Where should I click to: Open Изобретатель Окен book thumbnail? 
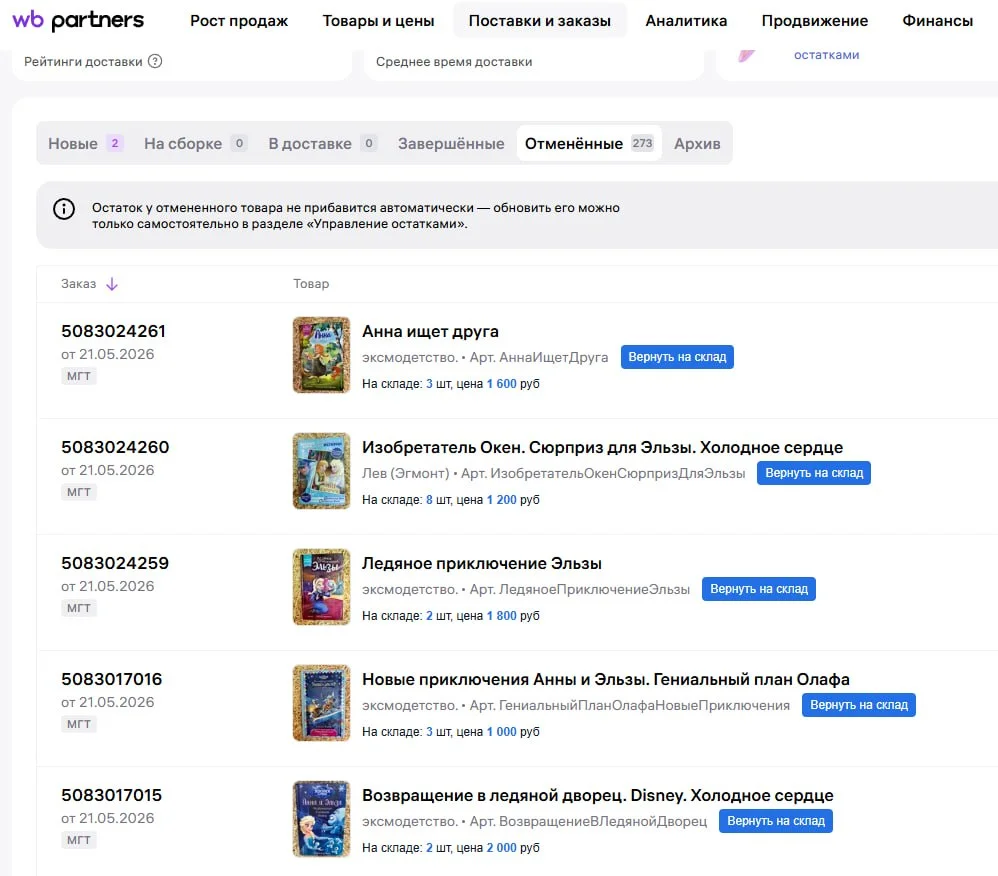(x=321, y=471)
